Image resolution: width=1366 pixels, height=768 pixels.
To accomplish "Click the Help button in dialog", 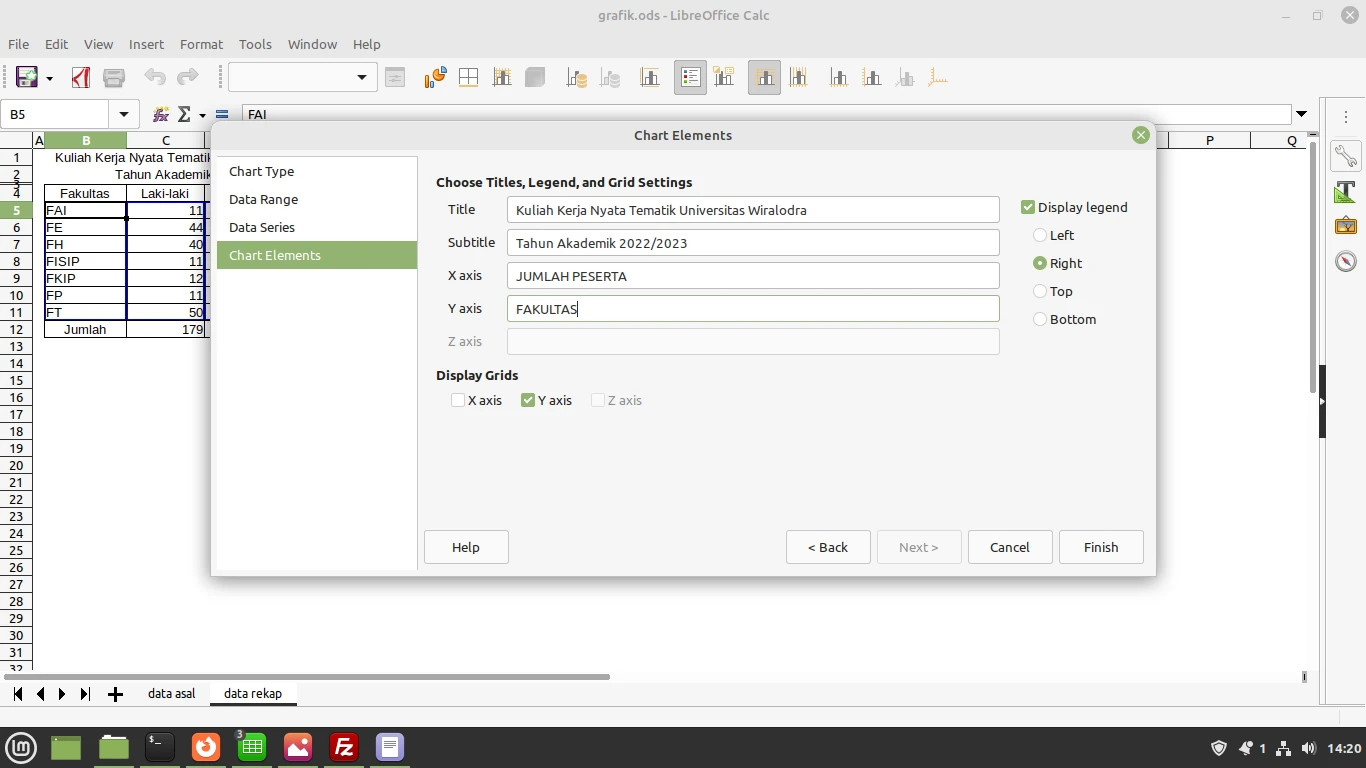I will (x=466, y=547).
